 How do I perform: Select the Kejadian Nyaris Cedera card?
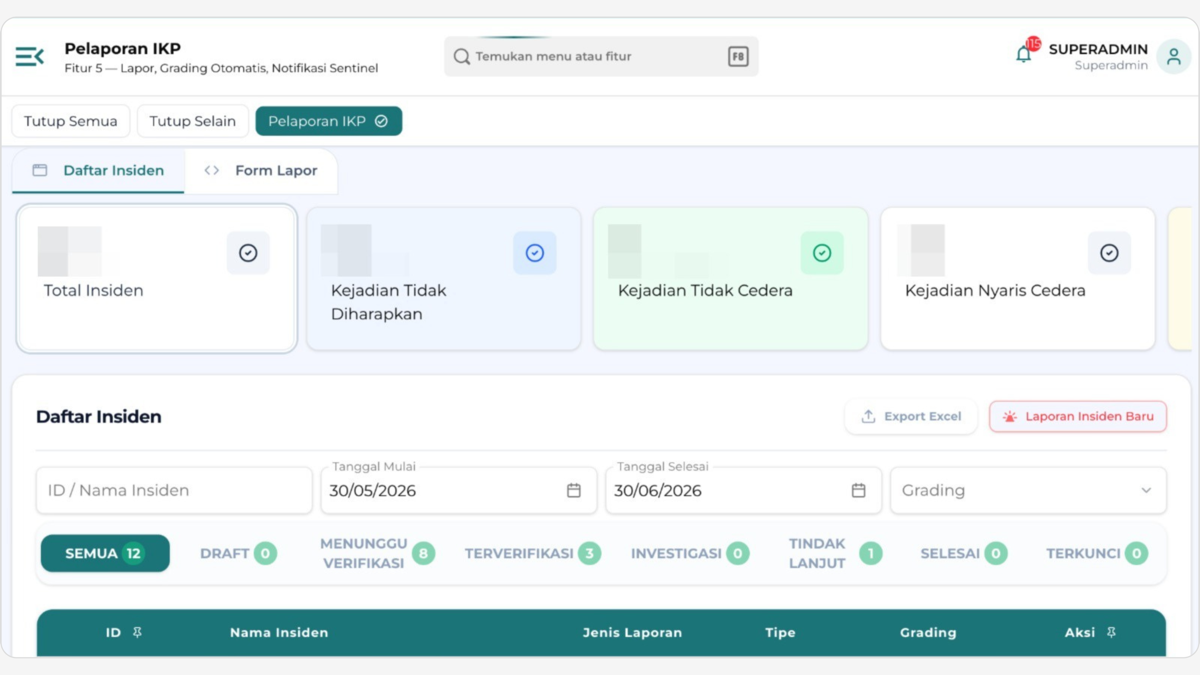click(x=1018, y=279)
